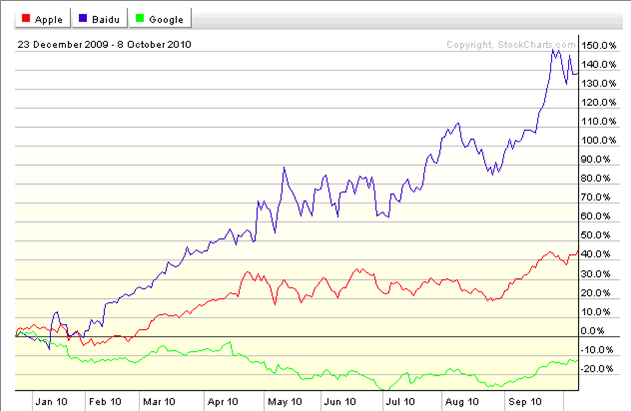This screenshot has height=411, width=631.
Task: Click the -20.0% y-axis label
Action: [x=597, y=368]
